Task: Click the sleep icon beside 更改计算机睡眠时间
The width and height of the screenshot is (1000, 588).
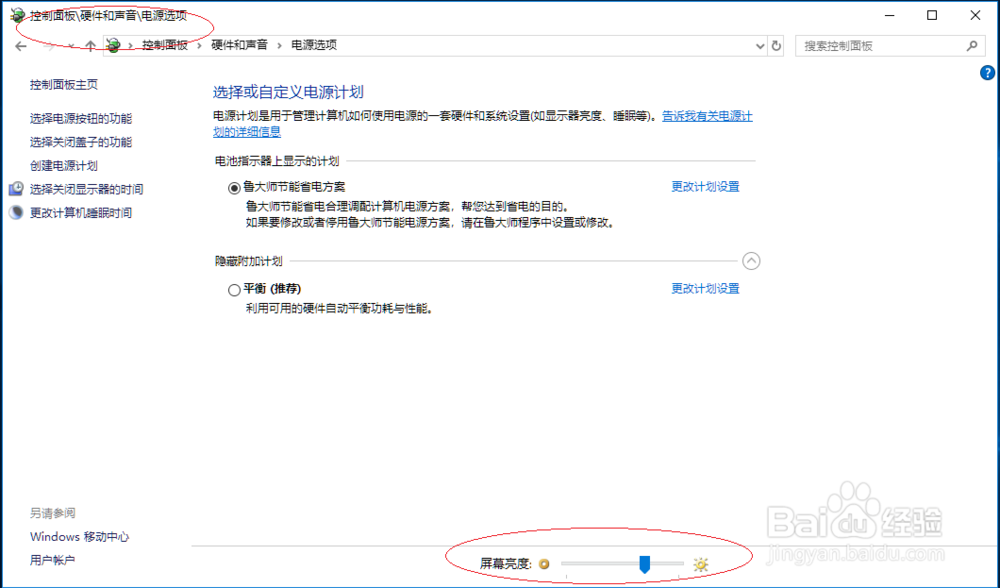Action: coord(15,212)
